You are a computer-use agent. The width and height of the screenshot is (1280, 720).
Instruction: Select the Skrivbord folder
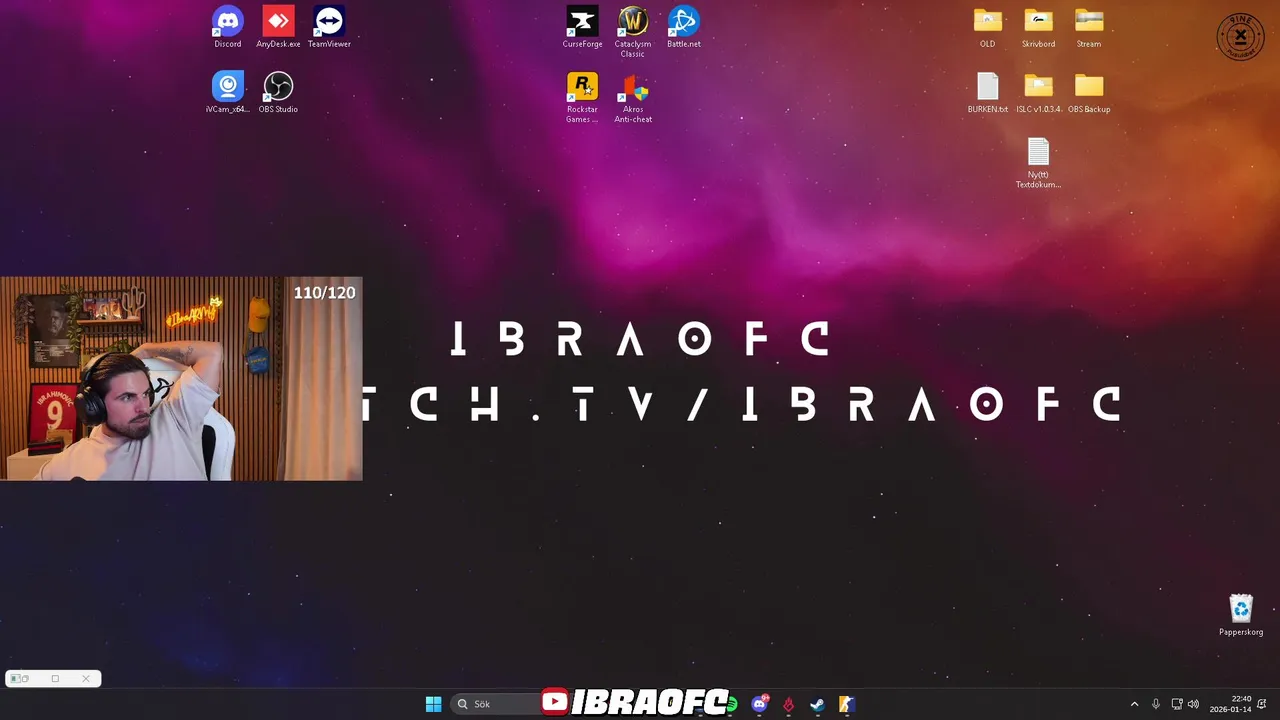click(1038, 27)
